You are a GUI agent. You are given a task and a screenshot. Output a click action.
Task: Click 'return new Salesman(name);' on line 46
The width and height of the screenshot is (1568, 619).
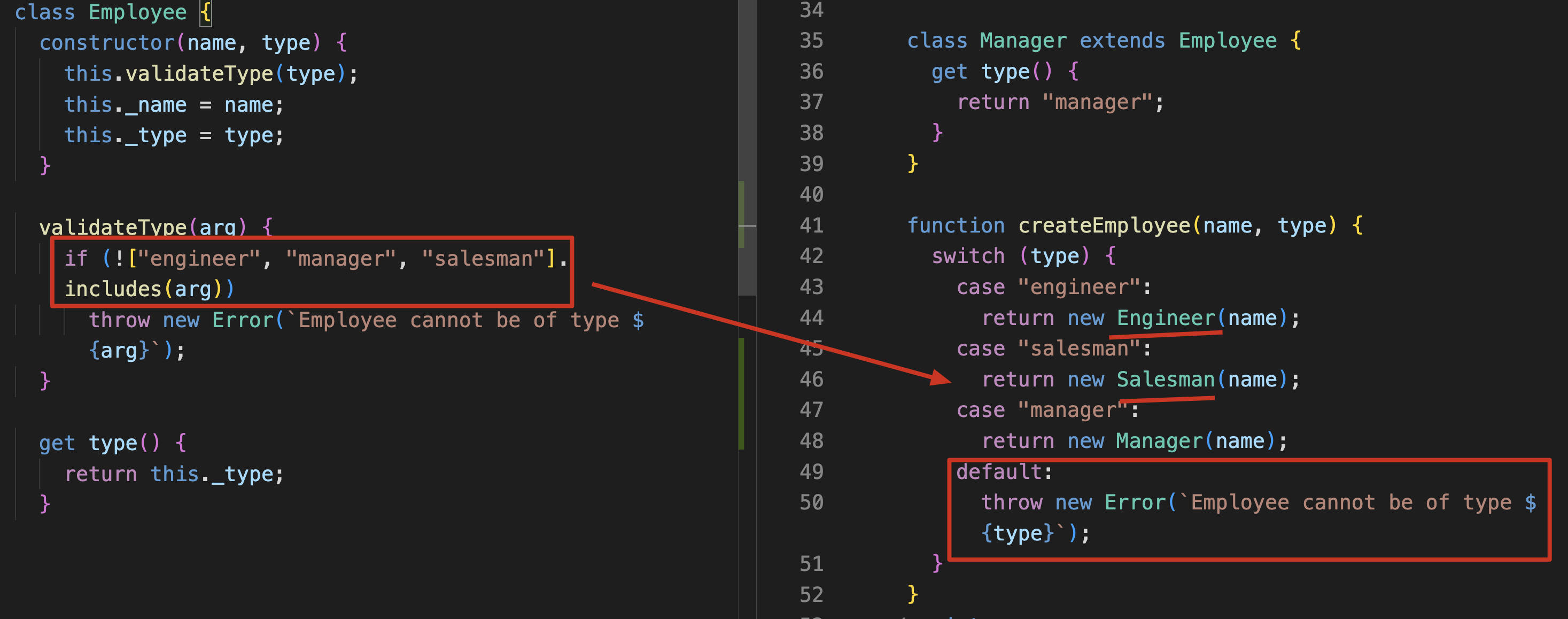(1140, 379)
